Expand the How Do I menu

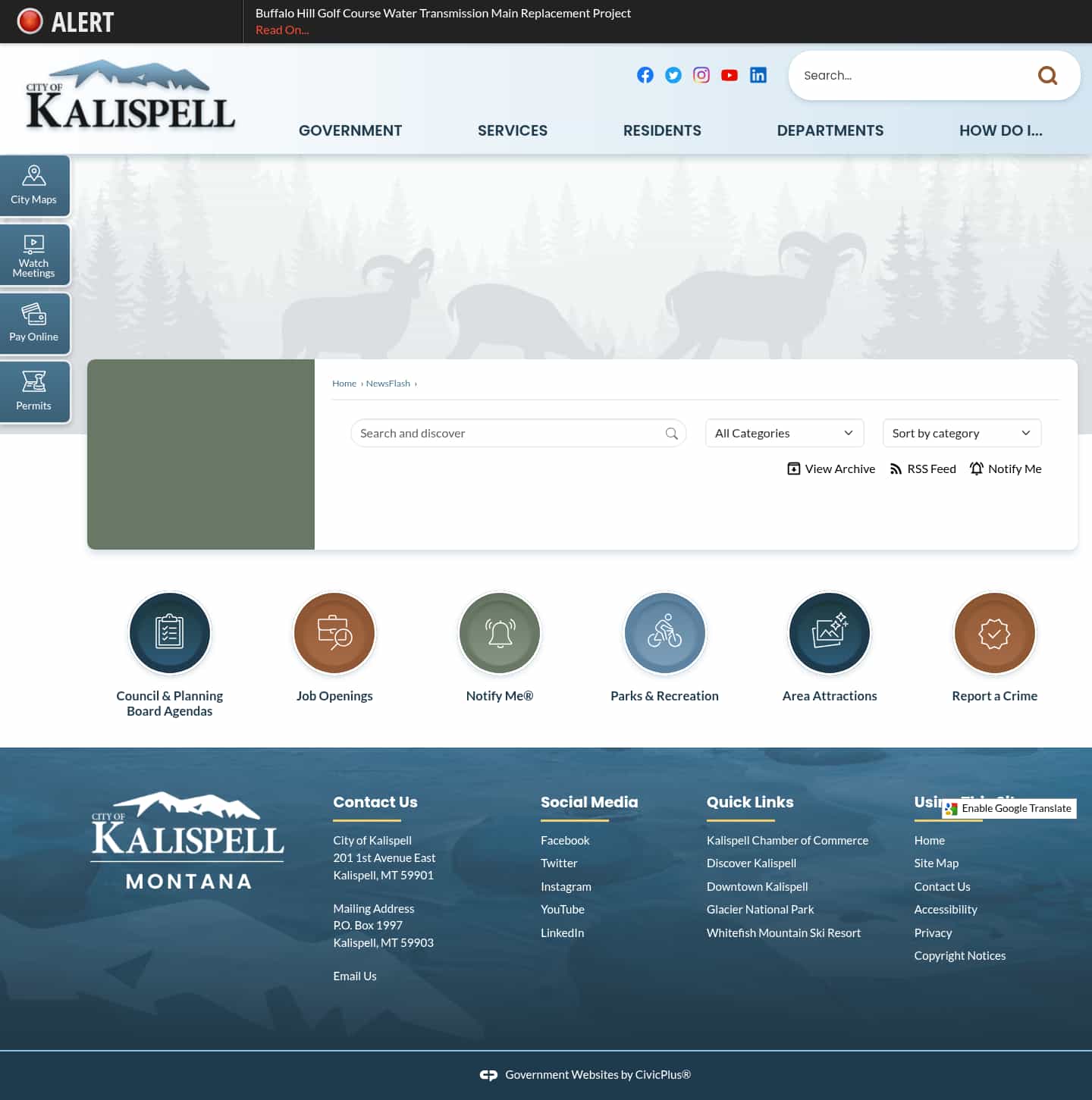(1001, 130)
